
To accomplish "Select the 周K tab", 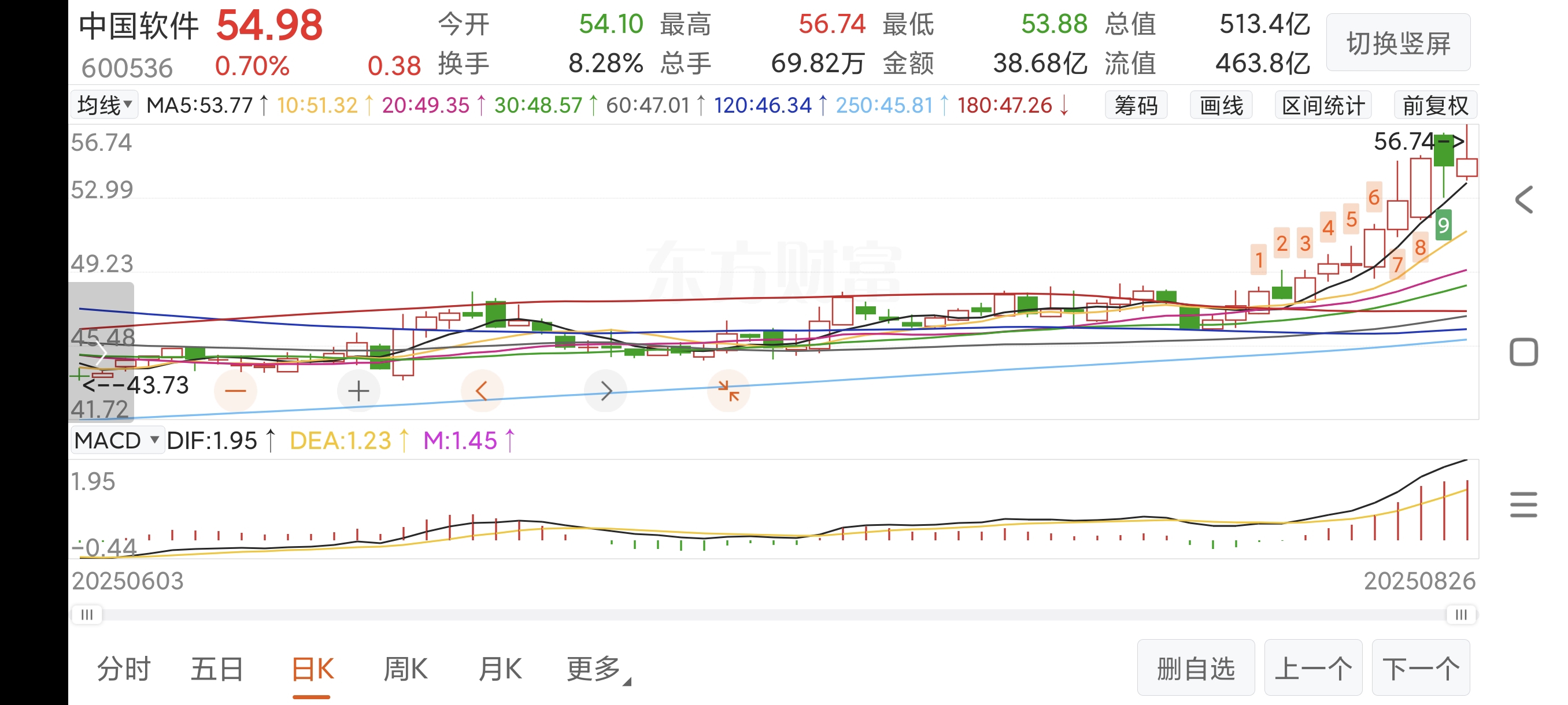I will (x=405, y=669).
